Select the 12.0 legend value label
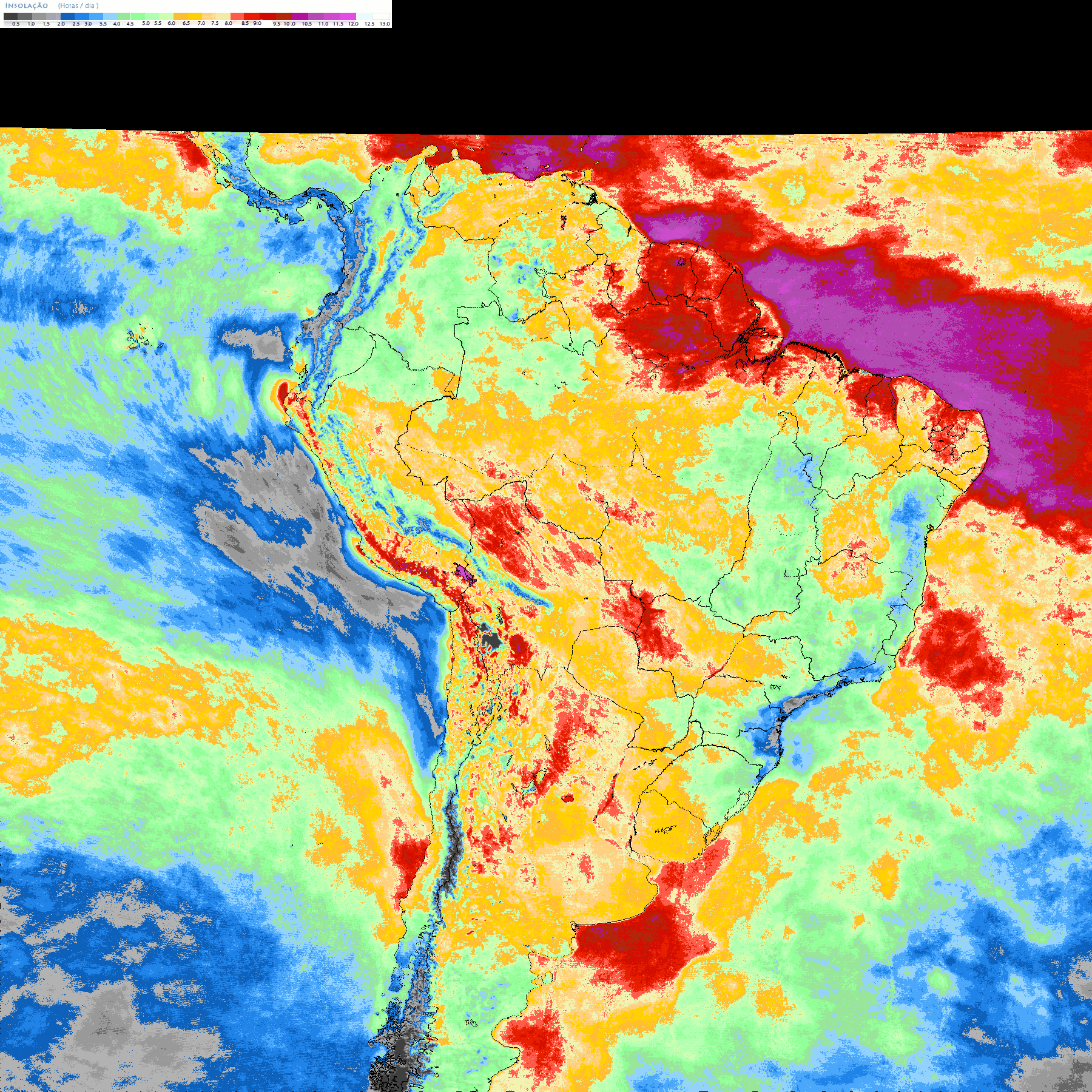The width and height of the screenshot is (1092, 1092). (353, 24)
